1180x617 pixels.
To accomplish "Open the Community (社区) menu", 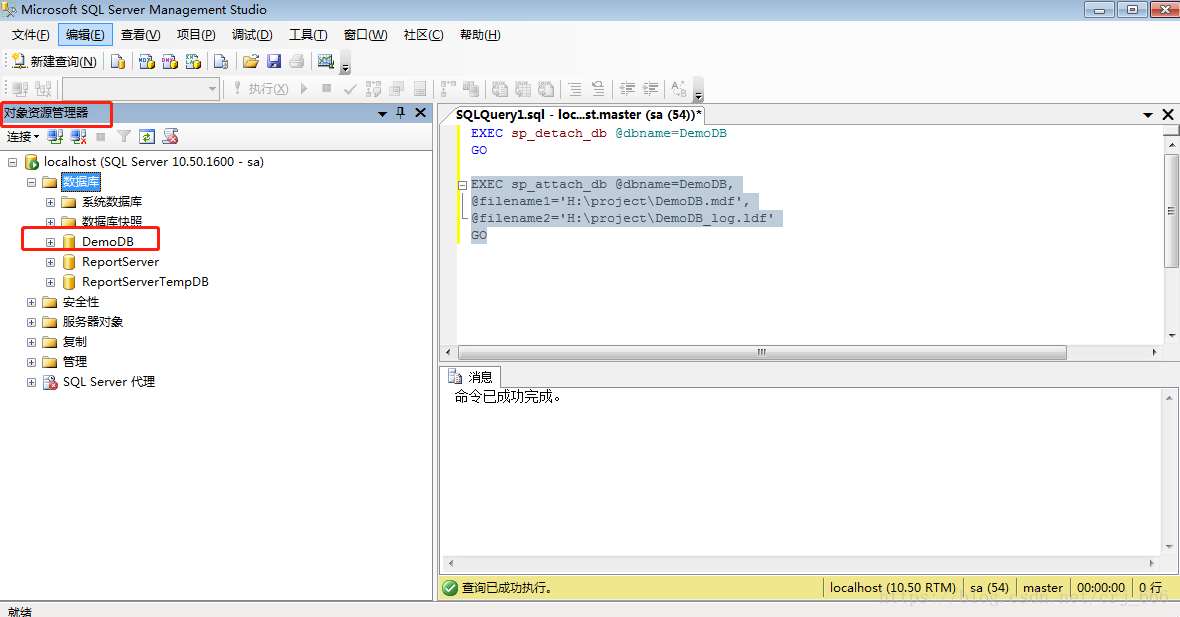I will point(424,35).
